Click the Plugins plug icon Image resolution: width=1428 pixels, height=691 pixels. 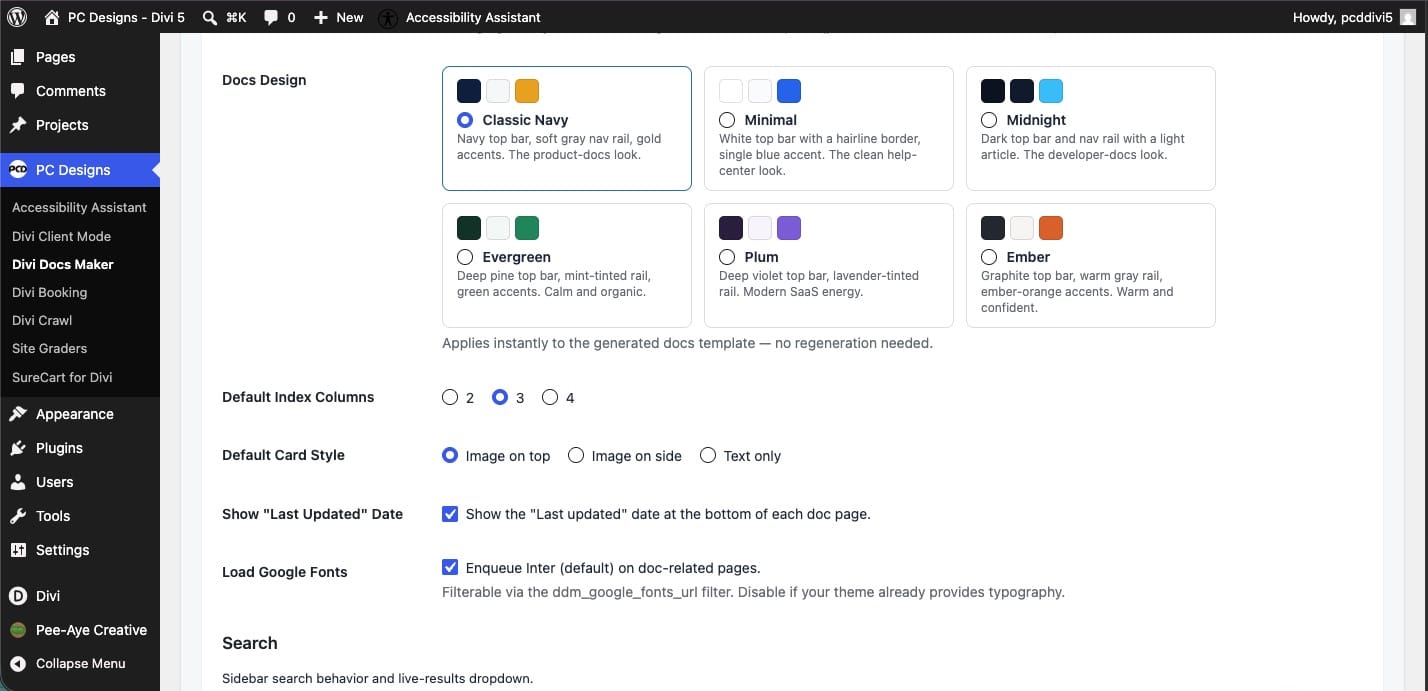[18, 448]
